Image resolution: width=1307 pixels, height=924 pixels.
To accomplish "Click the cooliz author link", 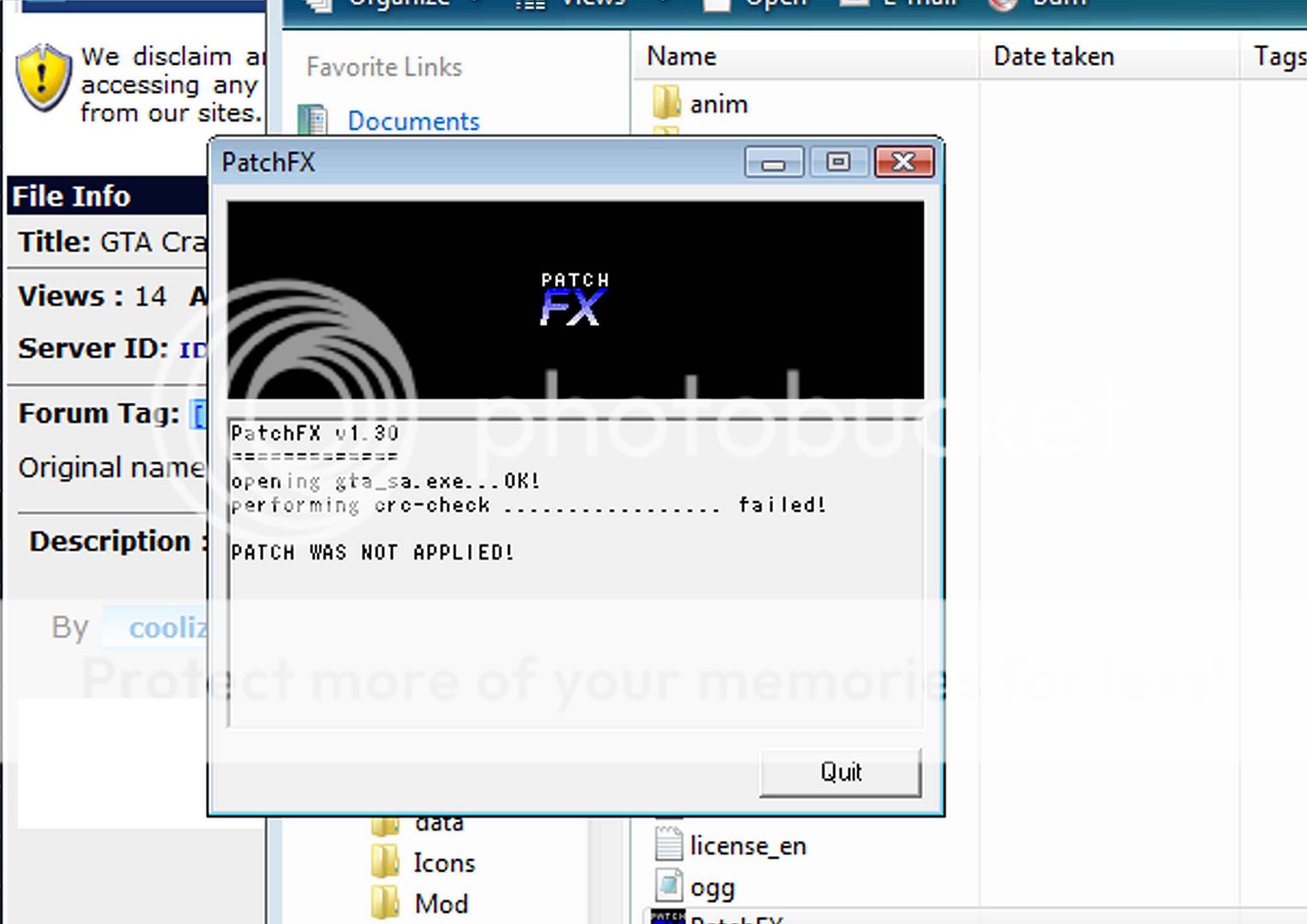I will pos(167,628).
